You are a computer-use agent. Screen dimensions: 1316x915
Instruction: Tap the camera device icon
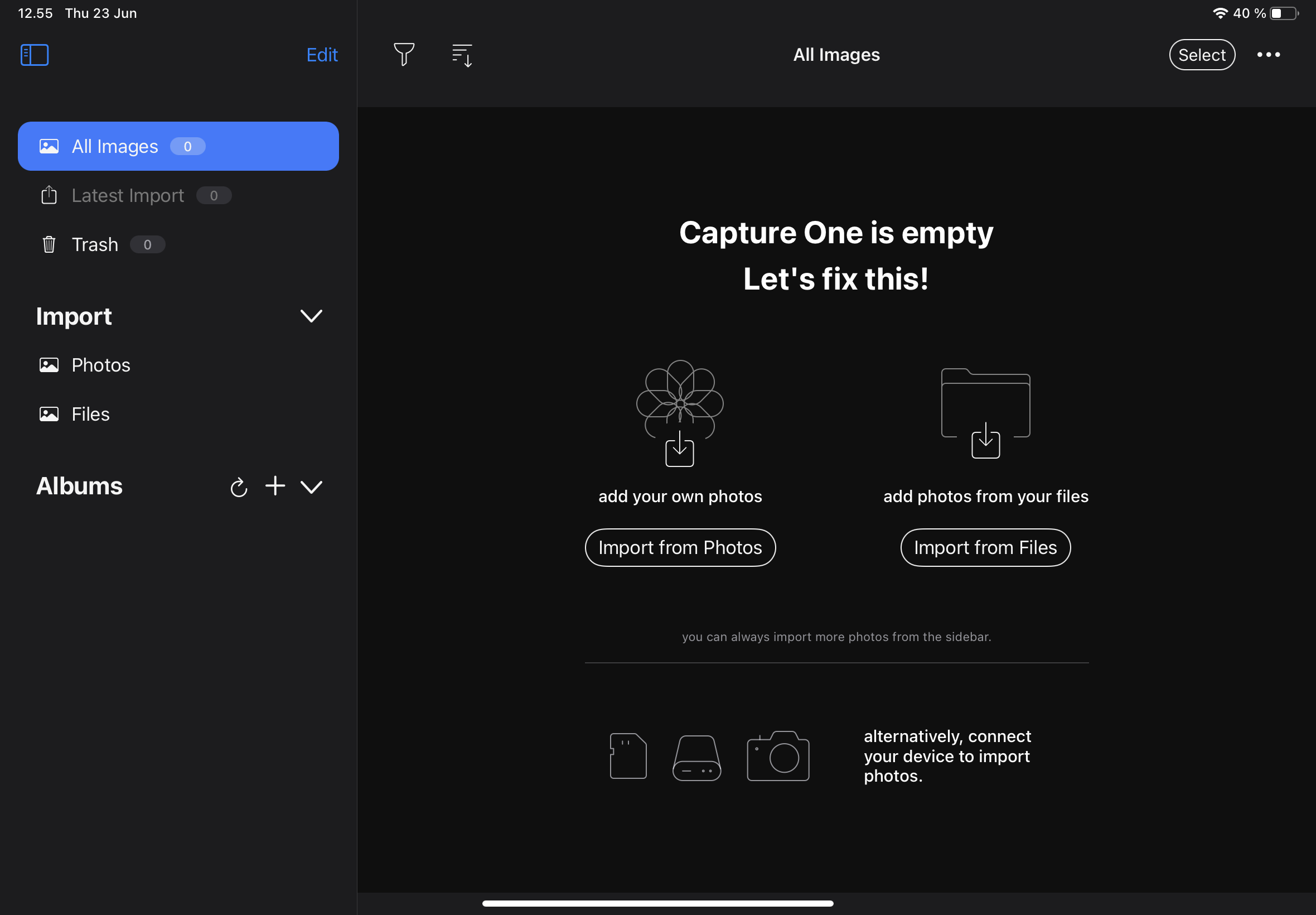click(x=778, y=755)
